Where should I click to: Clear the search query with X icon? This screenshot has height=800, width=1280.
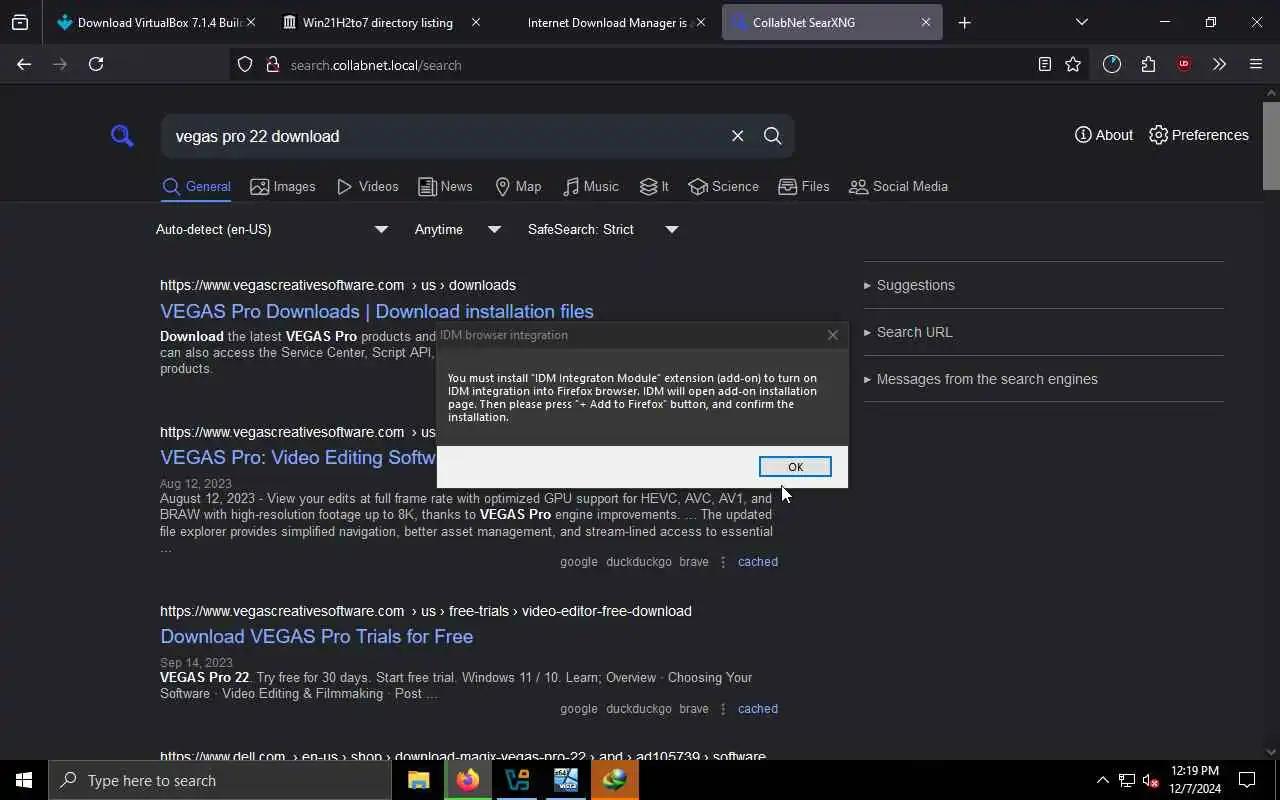coord(737,136)
